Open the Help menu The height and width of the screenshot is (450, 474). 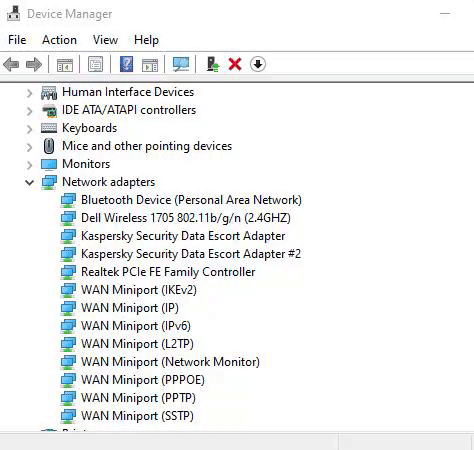click(146, 40)
